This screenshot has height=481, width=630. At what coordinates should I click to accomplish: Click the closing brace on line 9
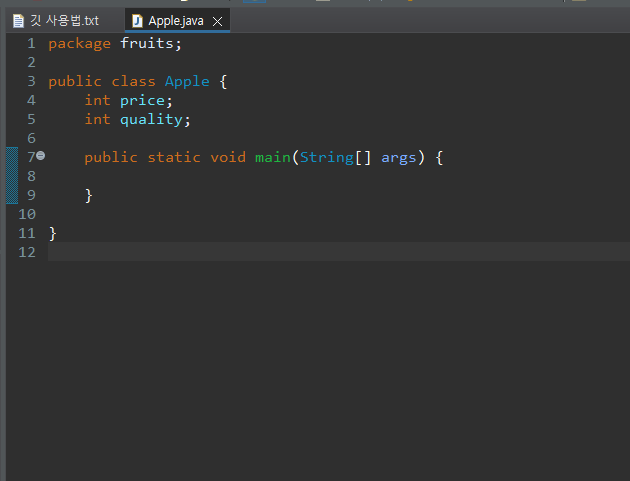pos(89,196)
